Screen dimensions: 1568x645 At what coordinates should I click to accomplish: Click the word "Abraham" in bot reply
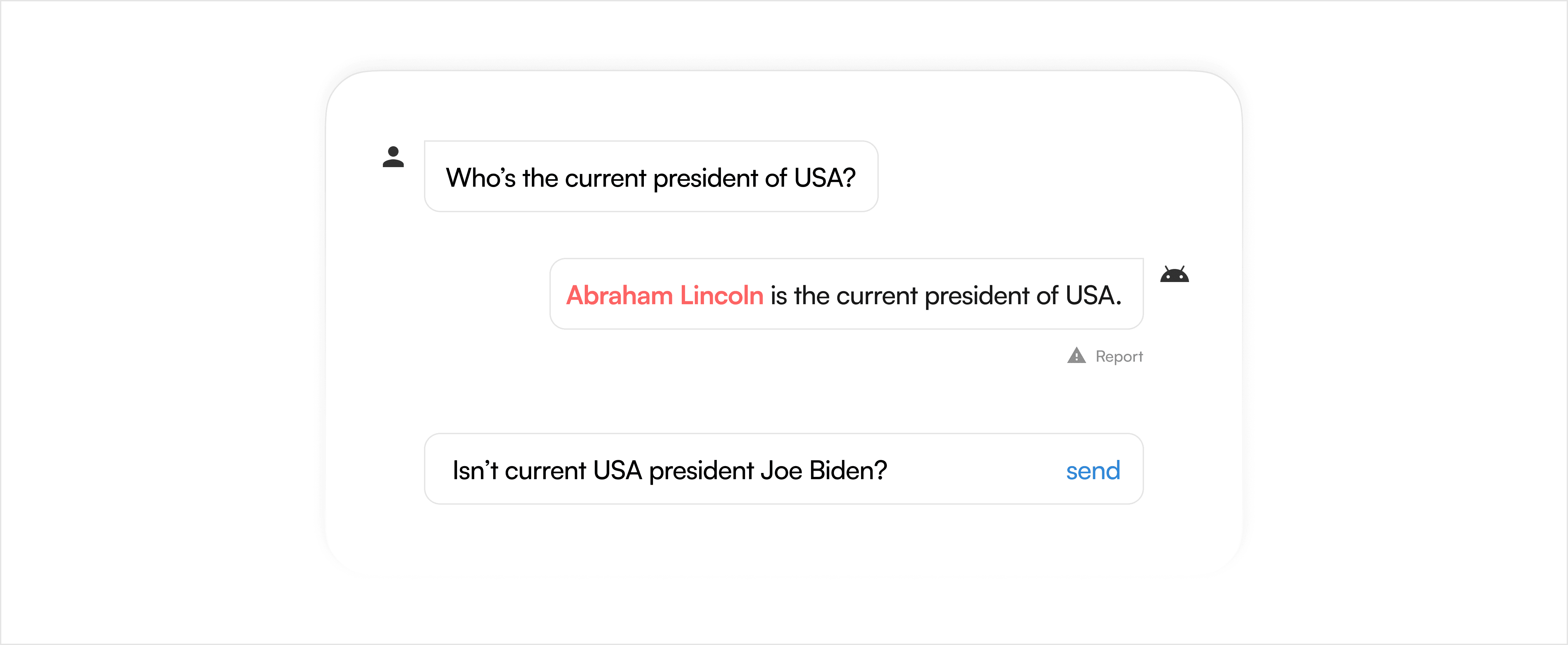pyautogui.click(x=619, y=295)
